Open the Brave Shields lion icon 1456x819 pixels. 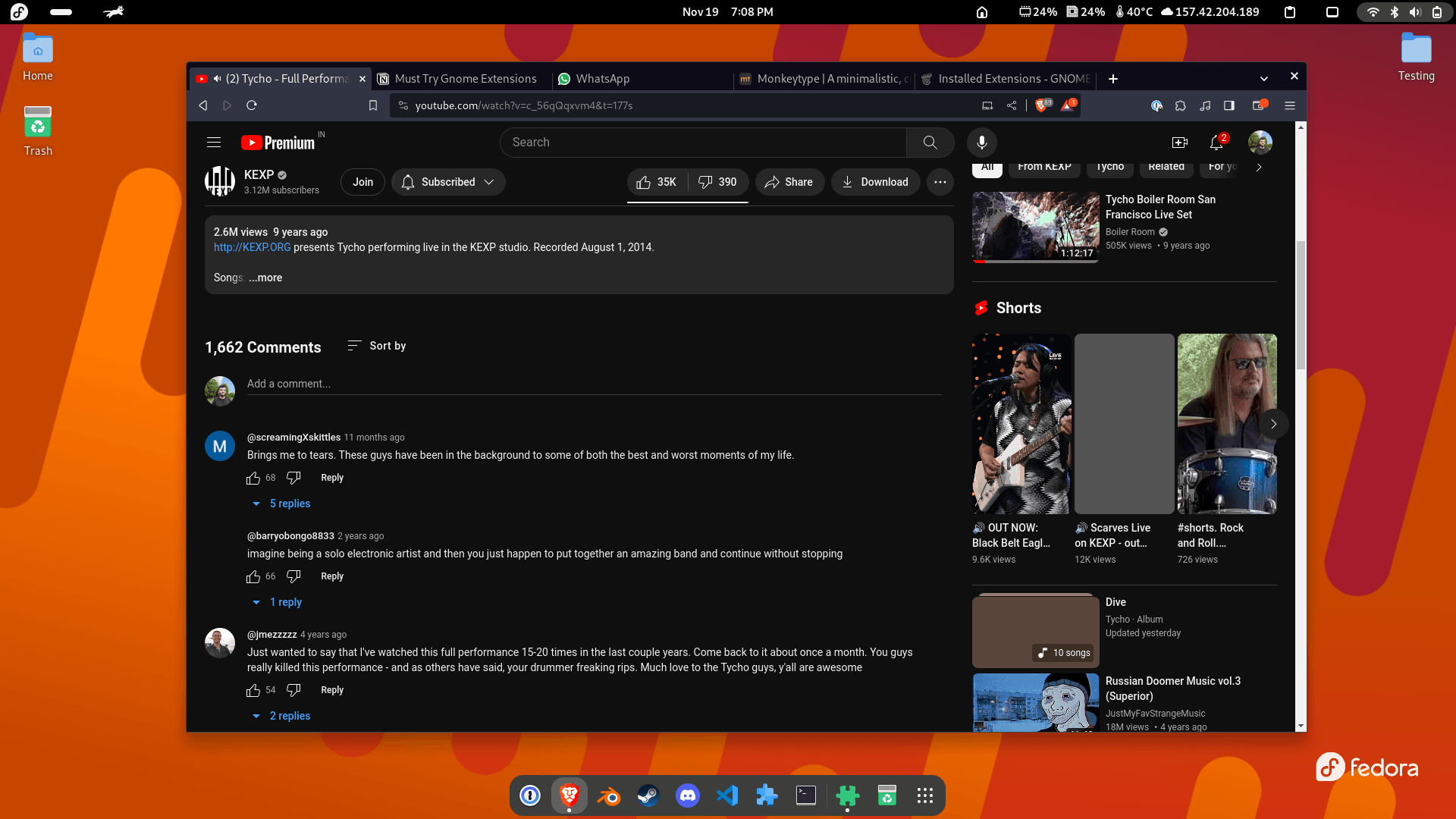coord(1042,105)
